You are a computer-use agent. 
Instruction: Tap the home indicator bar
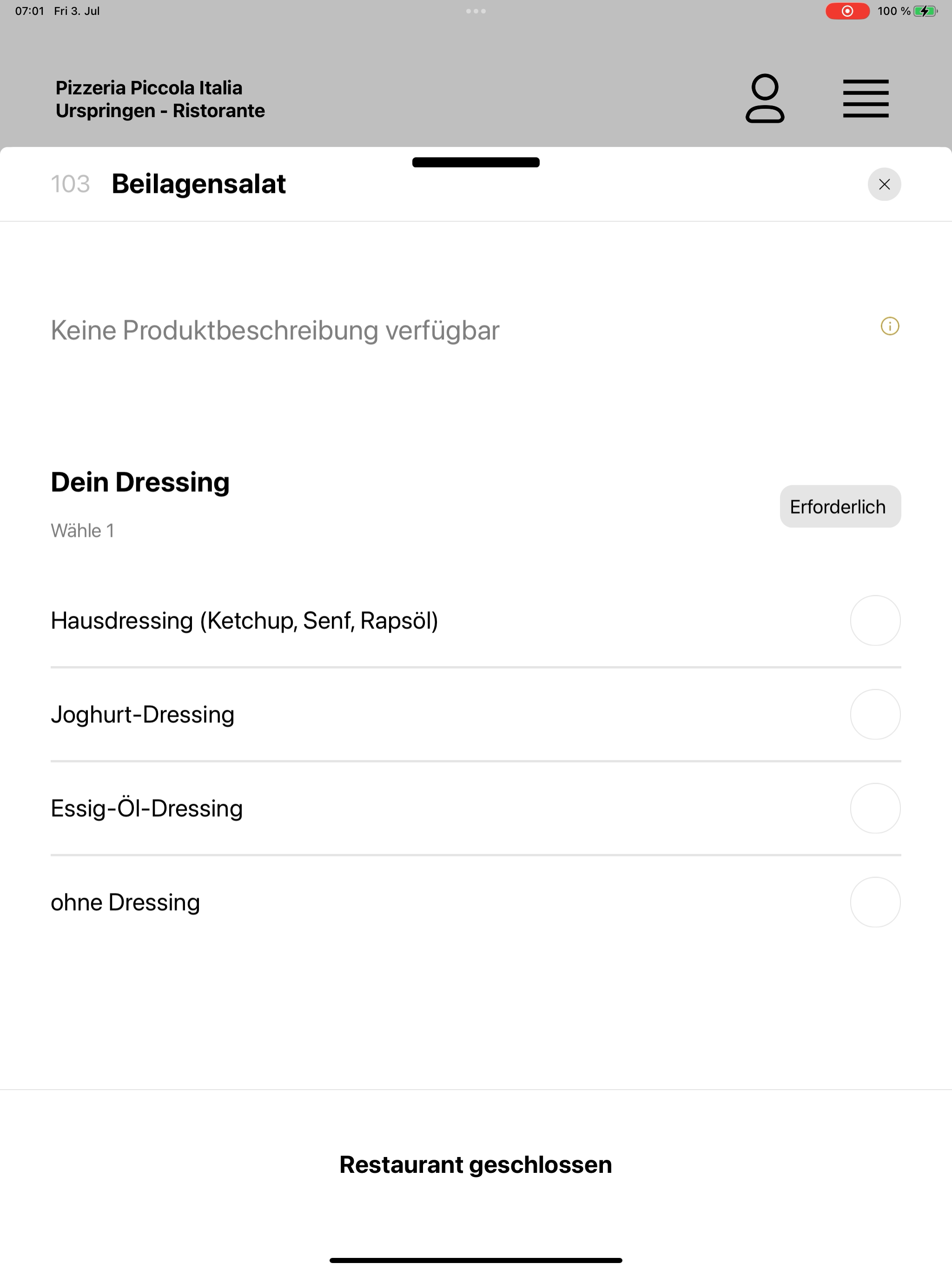(x=476, y=1260)
